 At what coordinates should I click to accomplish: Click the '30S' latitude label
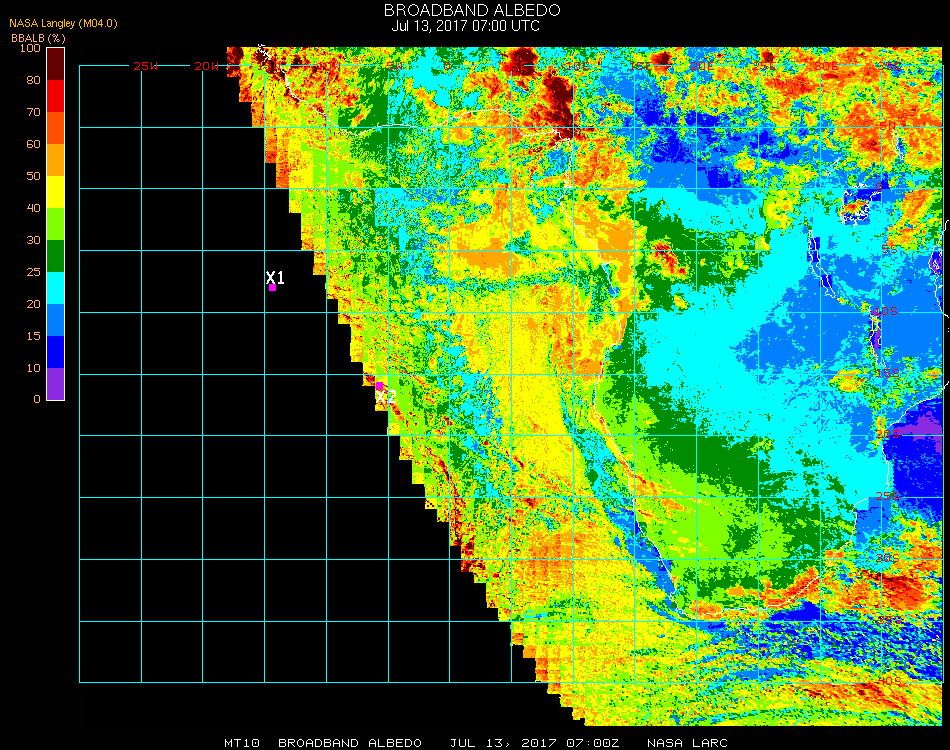pos(888,558)
